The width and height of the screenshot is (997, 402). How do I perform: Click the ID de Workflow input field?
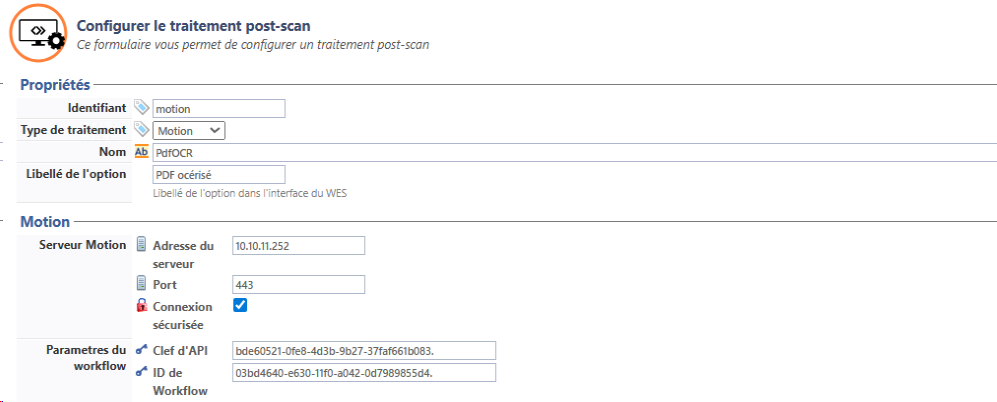(x=364, y=372)
